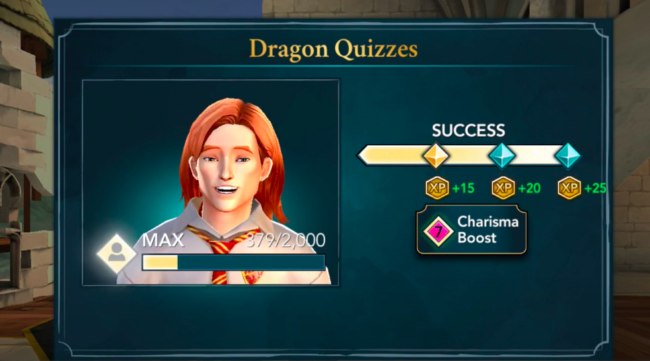Click the Dragon Quizzes title
Screen dimensions: 650x361
click(333, 50)
